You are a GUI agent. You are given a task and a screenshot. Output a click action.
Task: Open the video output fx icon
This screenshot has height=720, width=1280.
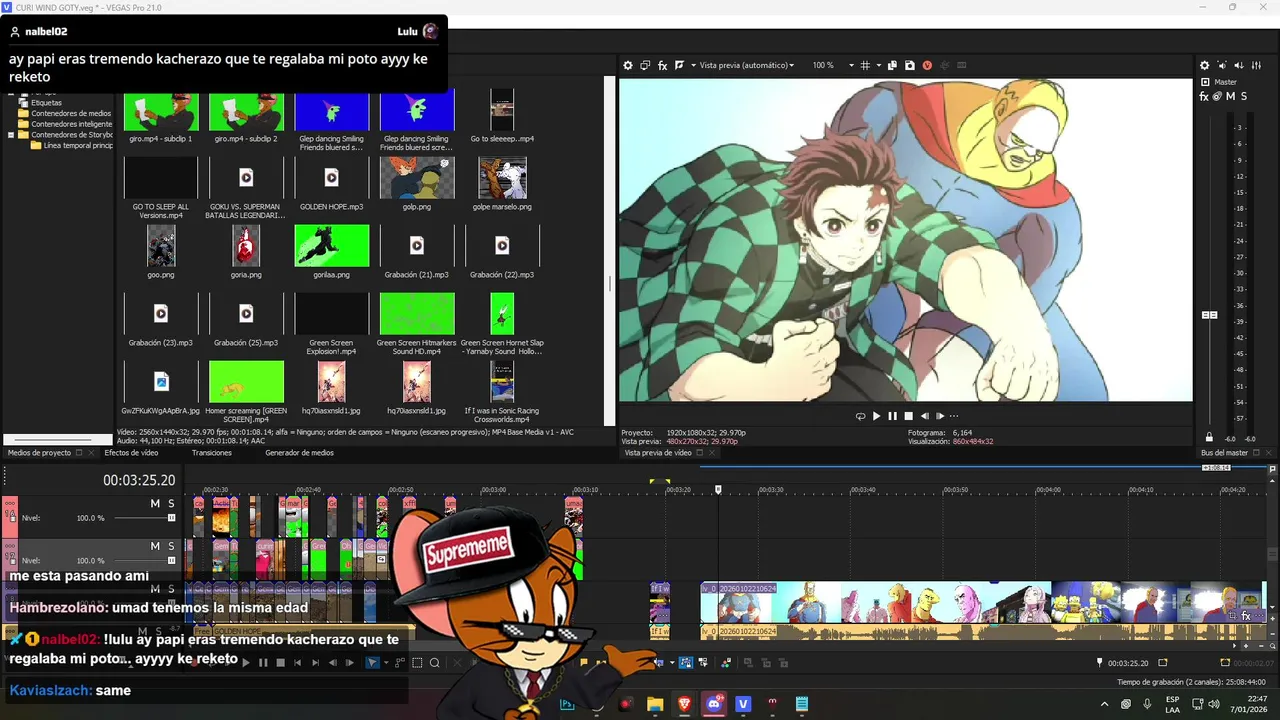pyautogui.click(x=662, y=65)
